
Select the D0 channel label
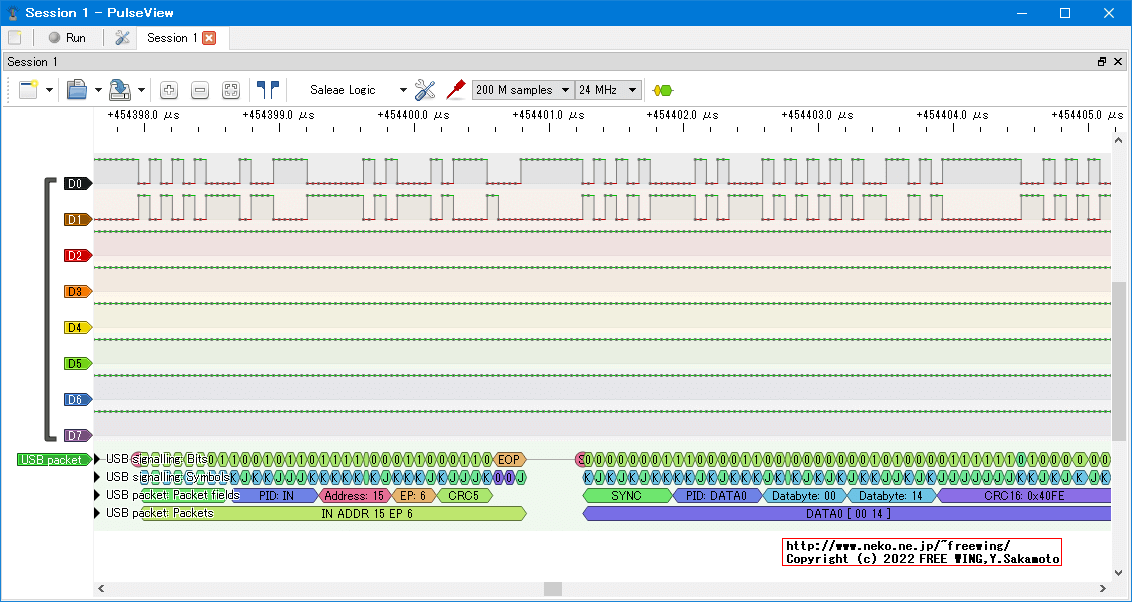click(77, 184)
